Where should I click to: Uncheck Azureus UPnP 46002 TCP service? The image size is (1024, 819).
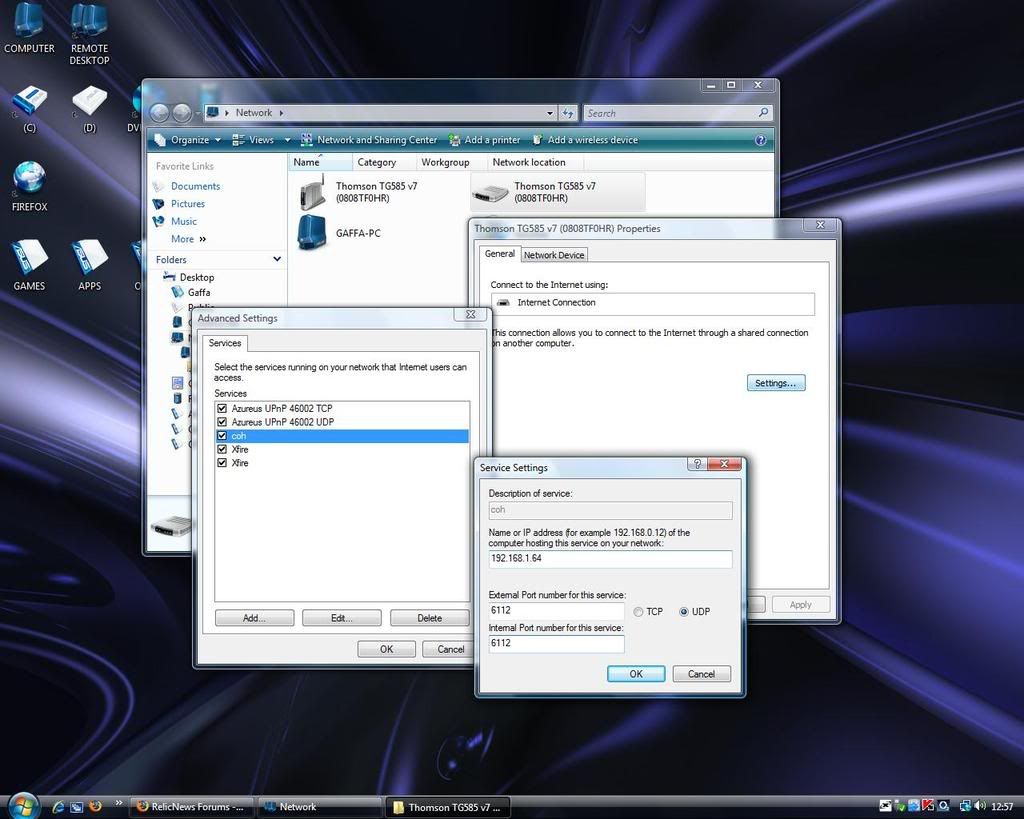click(x=222, y=408)
